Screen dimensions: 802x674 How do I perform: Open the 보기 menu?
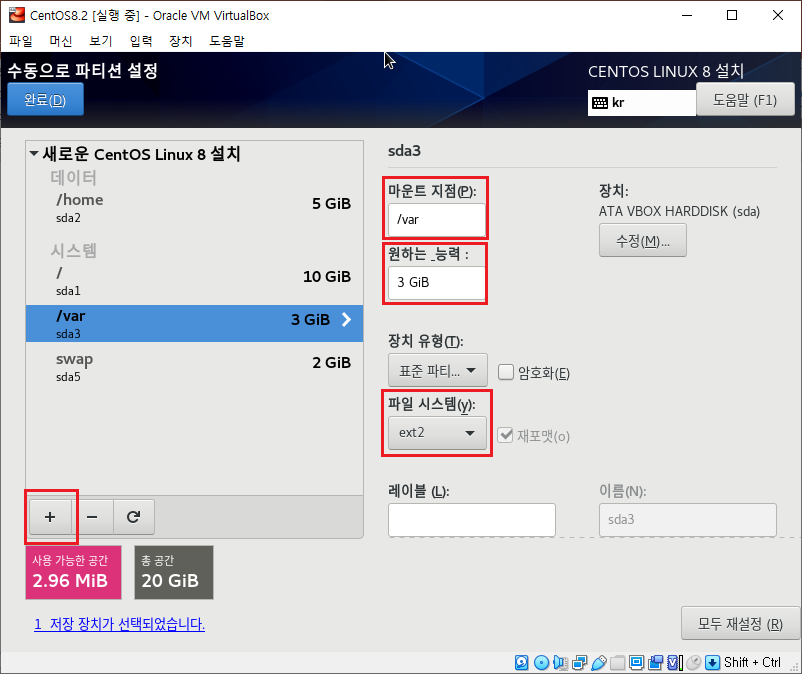101,41
